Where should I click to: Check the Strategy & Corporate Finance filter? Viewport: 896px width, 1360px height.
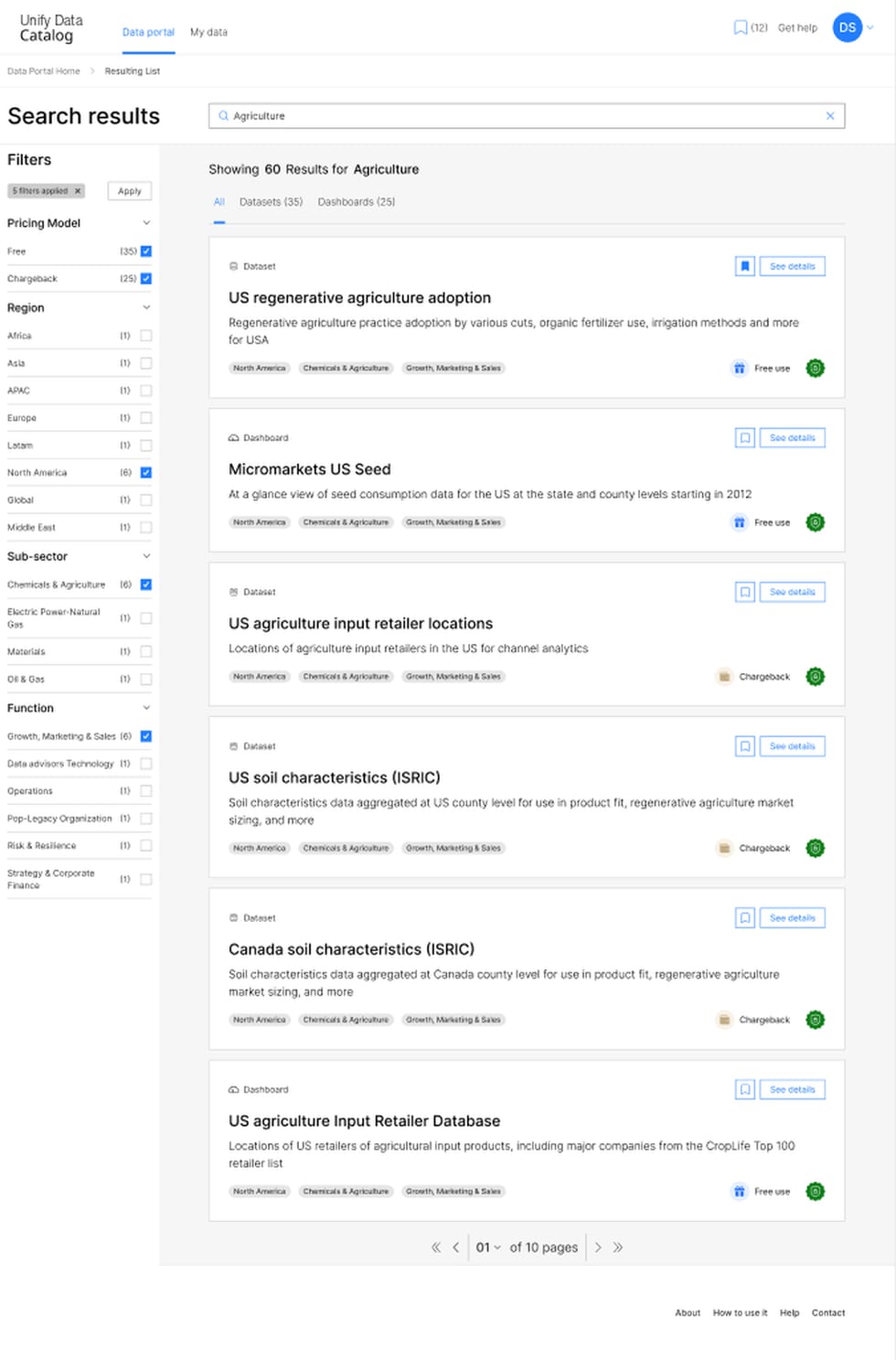pos(146,879)
